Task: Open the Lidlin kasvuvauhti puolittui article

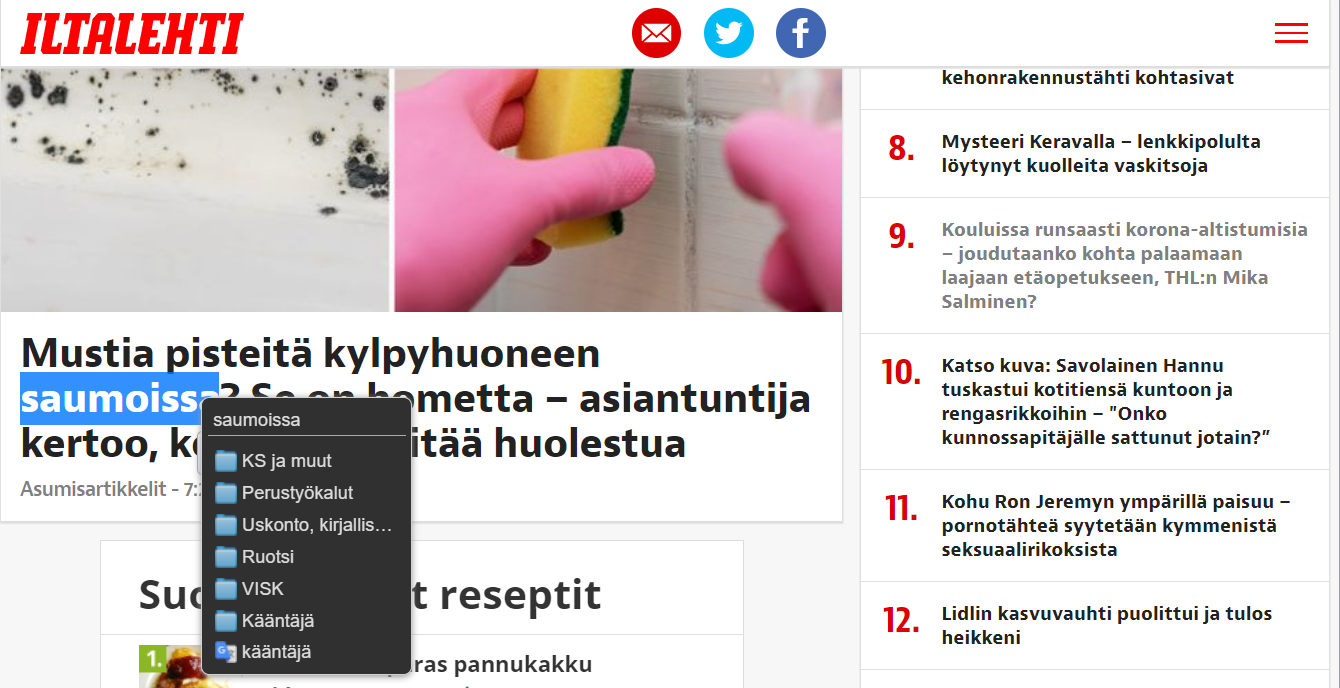Action: point(1107,625)
